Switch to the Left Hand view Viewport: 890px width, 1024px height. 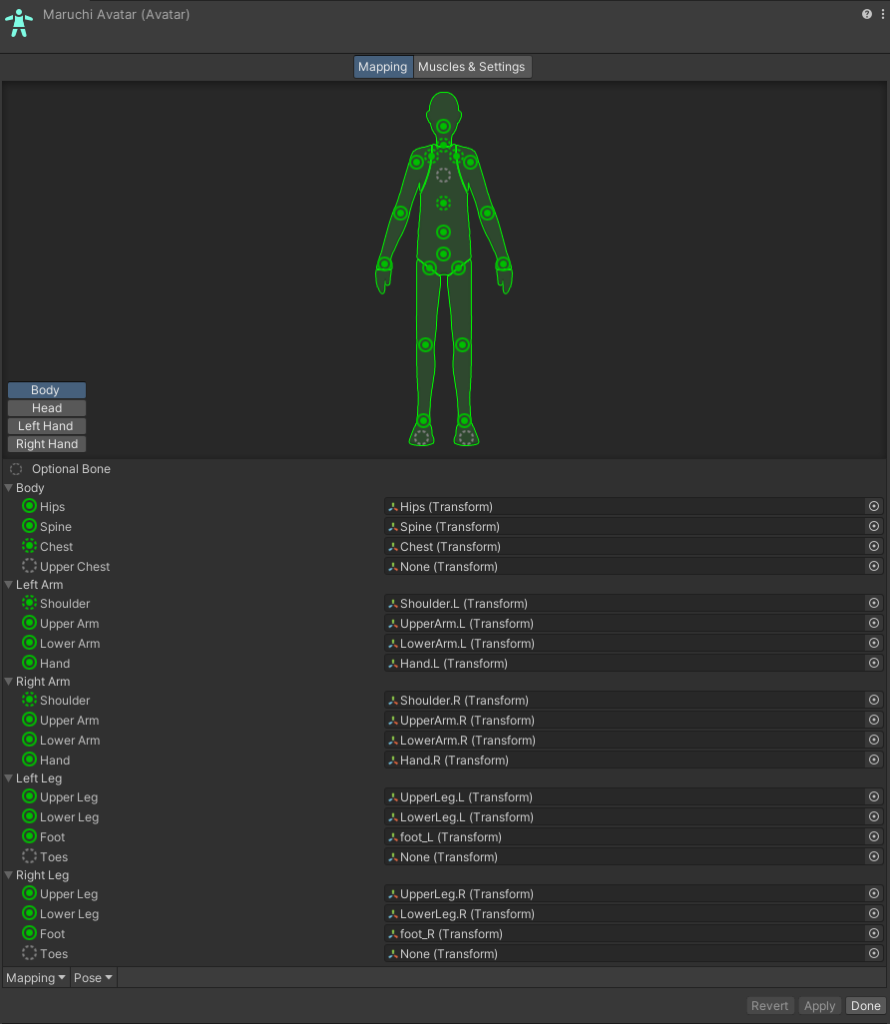46,426
